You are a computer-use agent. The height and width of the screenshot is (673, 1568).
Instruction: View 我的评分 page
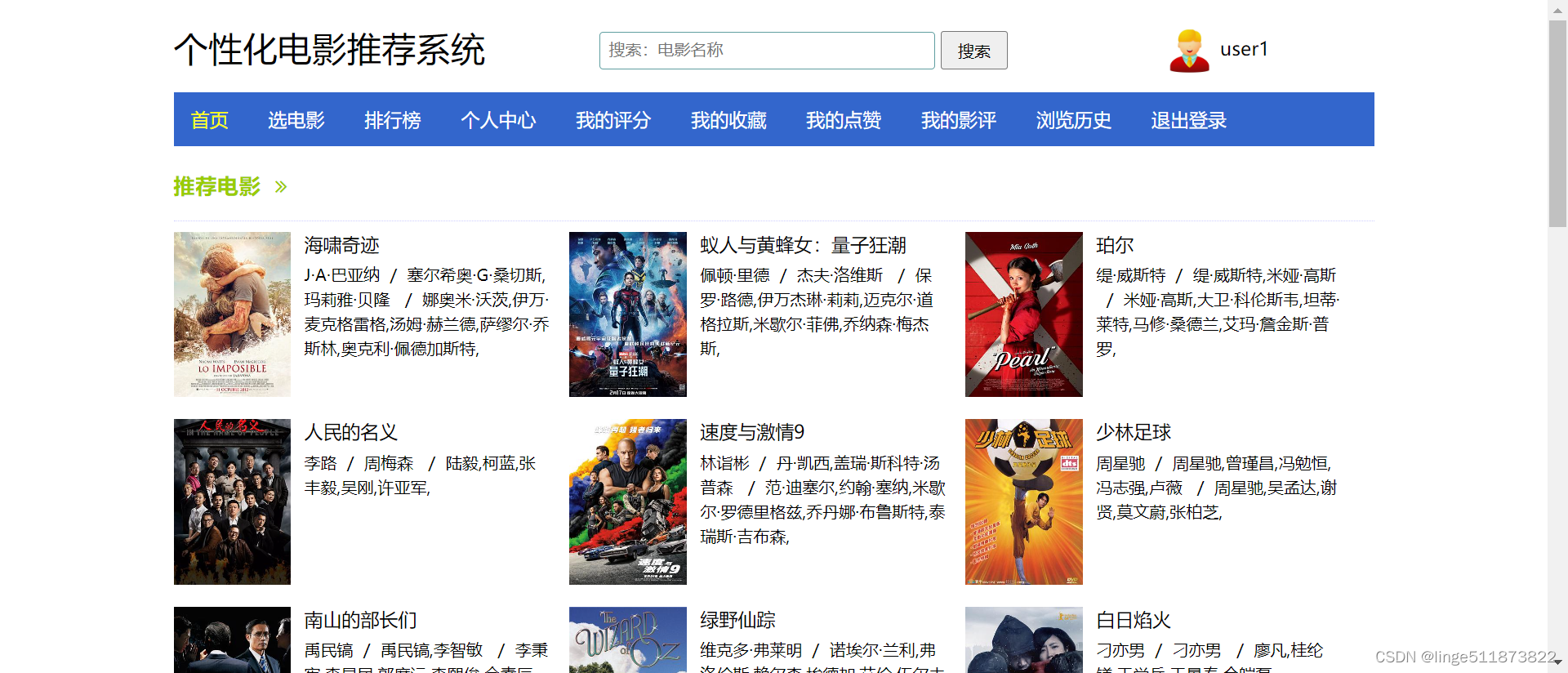coord(613,120)
